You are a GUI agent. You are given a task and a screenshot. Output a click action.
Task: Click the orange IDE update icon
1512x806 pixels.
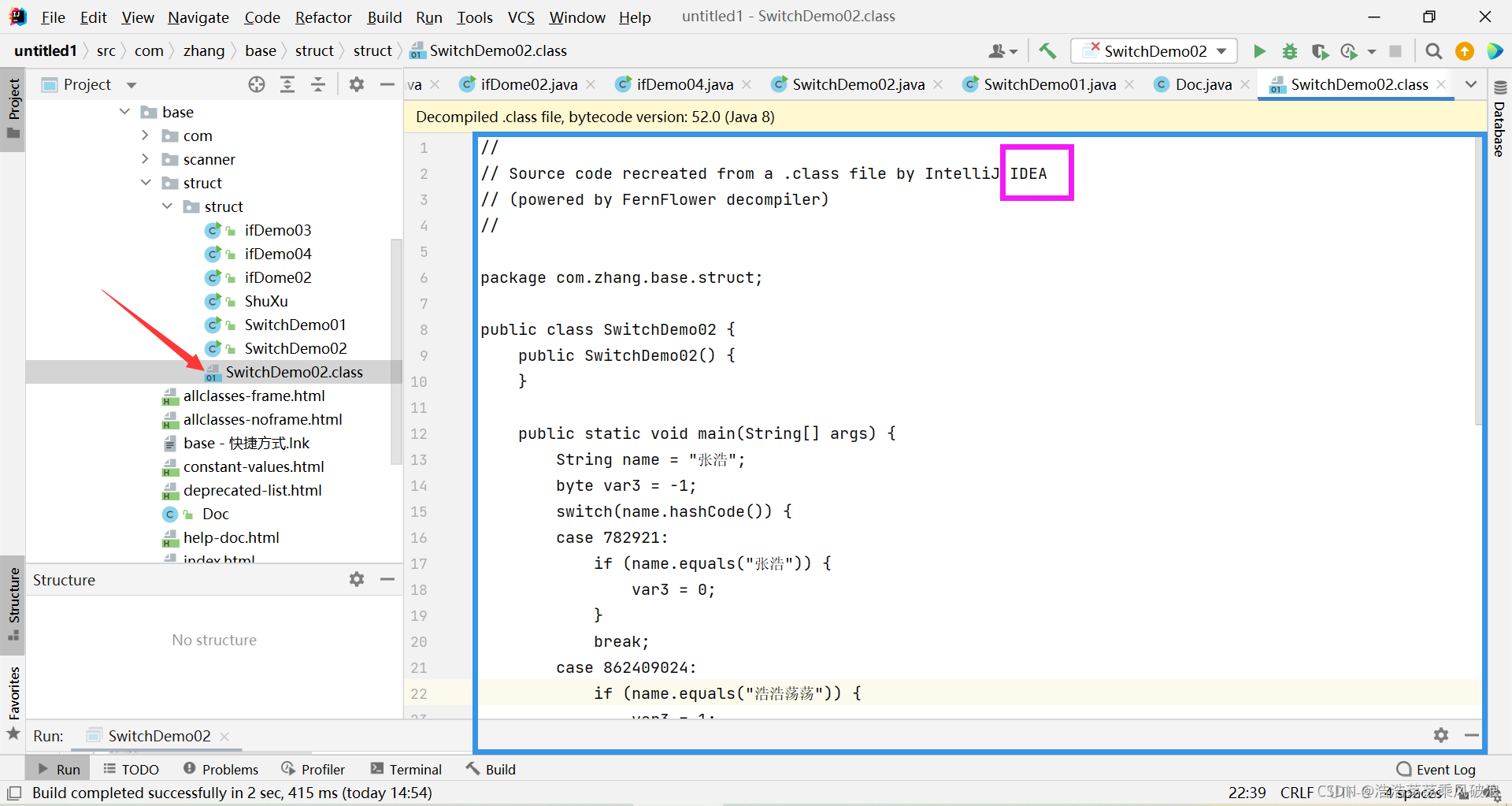[x=1465, y=51]
